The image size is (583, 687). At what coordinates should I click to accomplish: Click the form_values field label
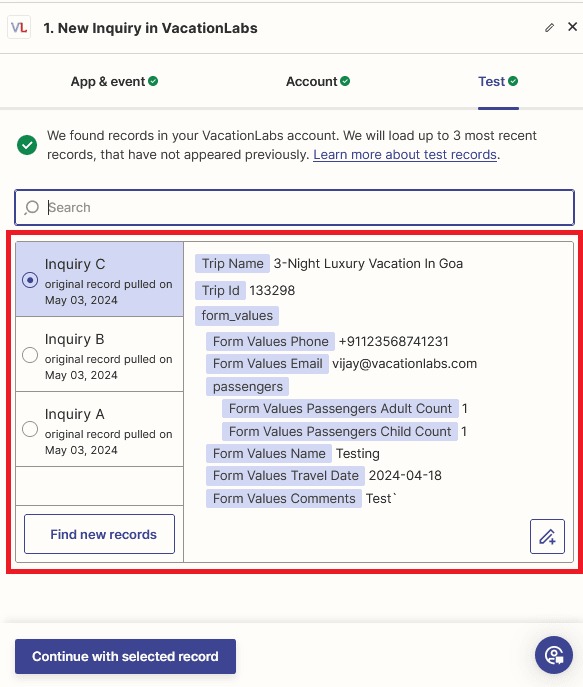(237, 315)
